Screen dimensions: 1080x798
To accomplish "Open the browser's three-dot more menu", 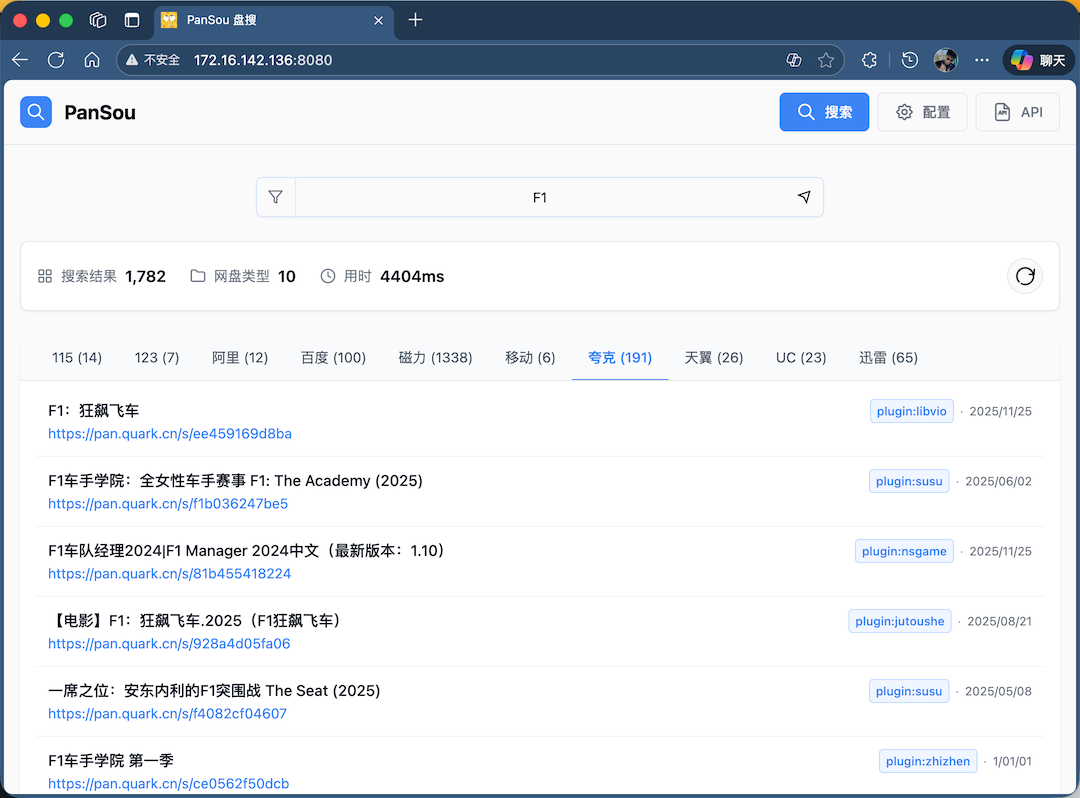I will (982, 60).
